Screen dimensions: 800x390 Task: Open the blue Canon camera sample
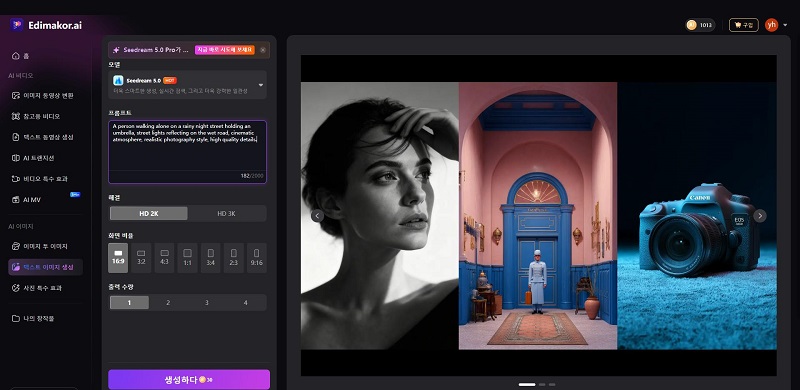click(697, 216)
